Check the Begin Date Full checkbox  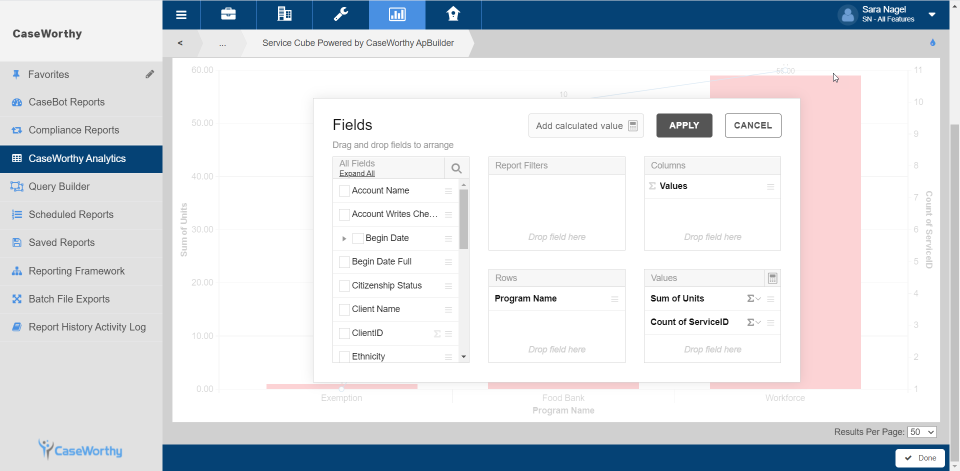[x=344, y=262]
